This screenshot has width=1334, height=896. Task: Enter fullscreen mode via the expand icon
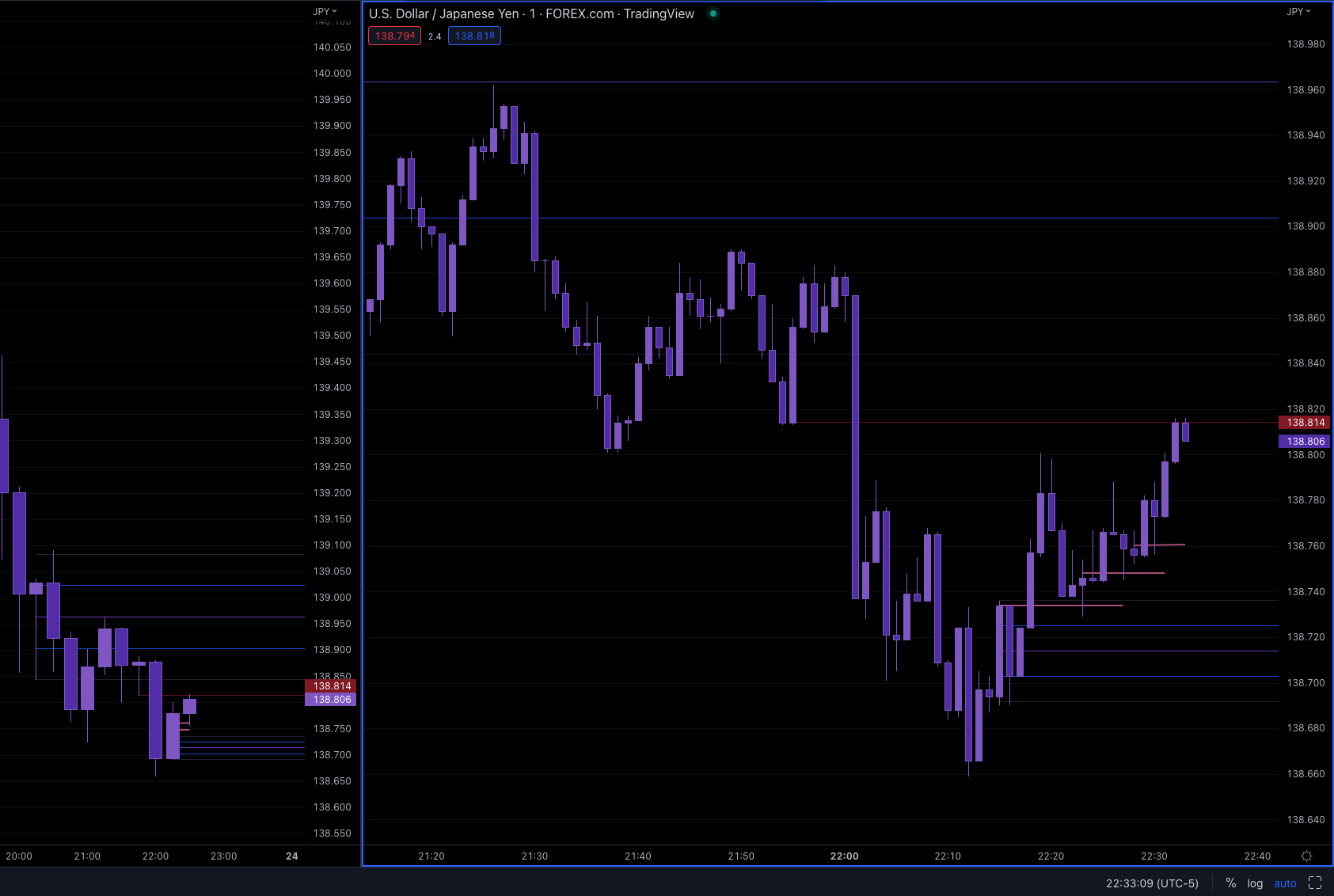coord(1316,883)
